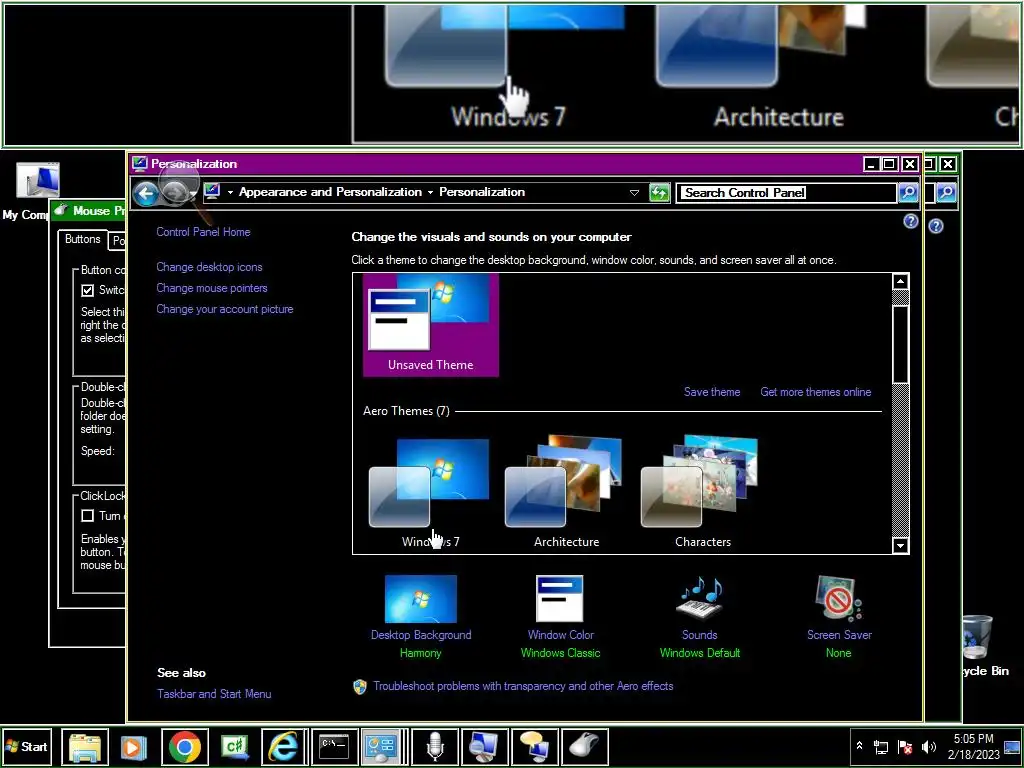Open help icon in Personalization window
Viewport: 1024px width, 768px height.
(910, 221)
